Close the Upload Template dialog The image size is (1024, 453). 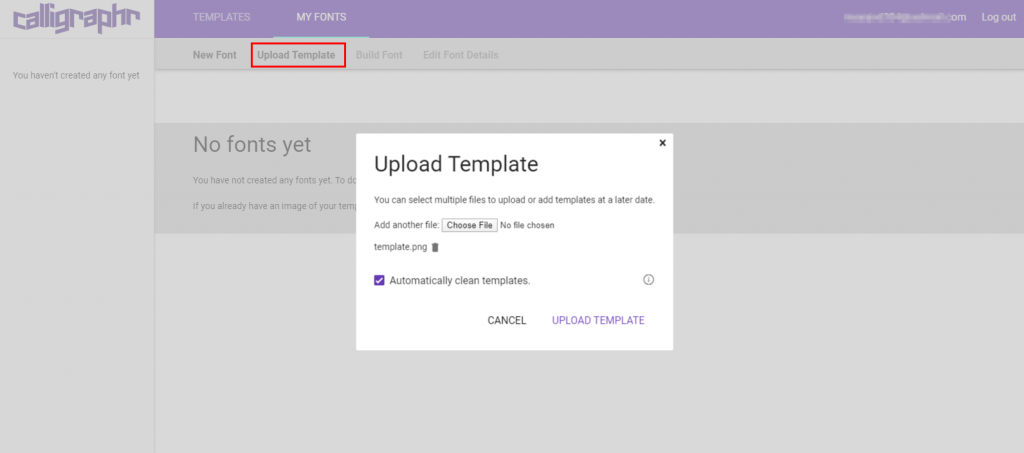pyautogui.click(x=662, y=143)
